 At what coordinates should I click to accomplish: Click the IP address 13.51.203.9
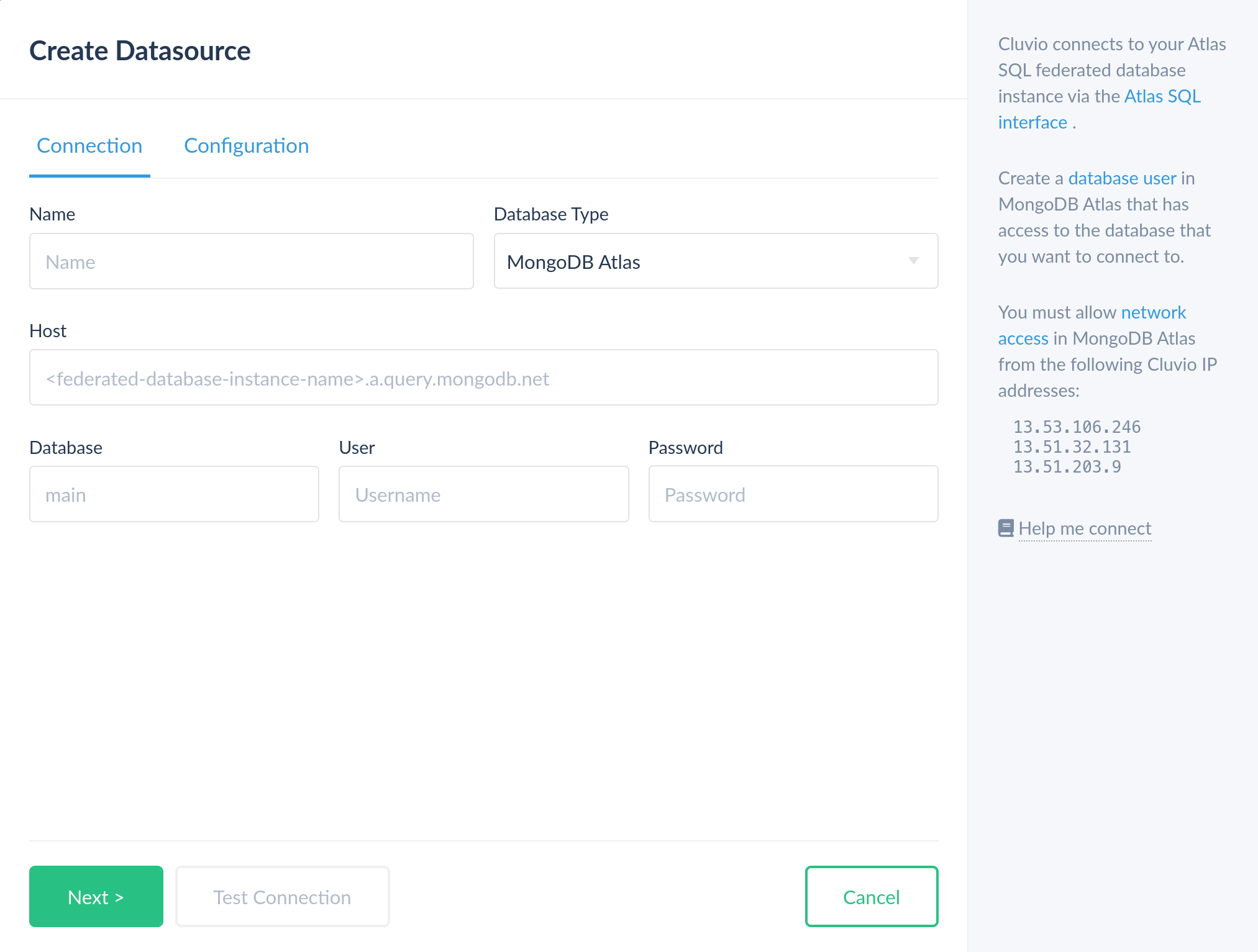1067,467
